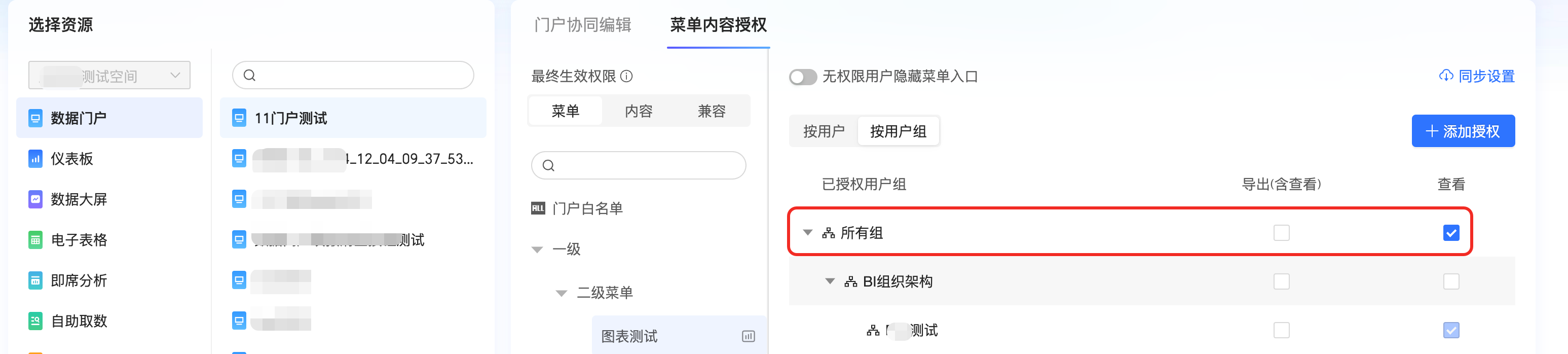Uncheck 查看 checkbox for 所有组
The width and height of the screenshot is (1568, 354).
coord(1450,233)
